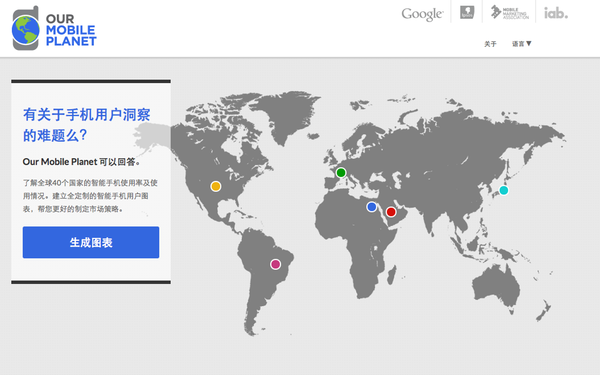Select the blue marker on Egypt
The image size is (600, 375).
click(x=372, y=207)
